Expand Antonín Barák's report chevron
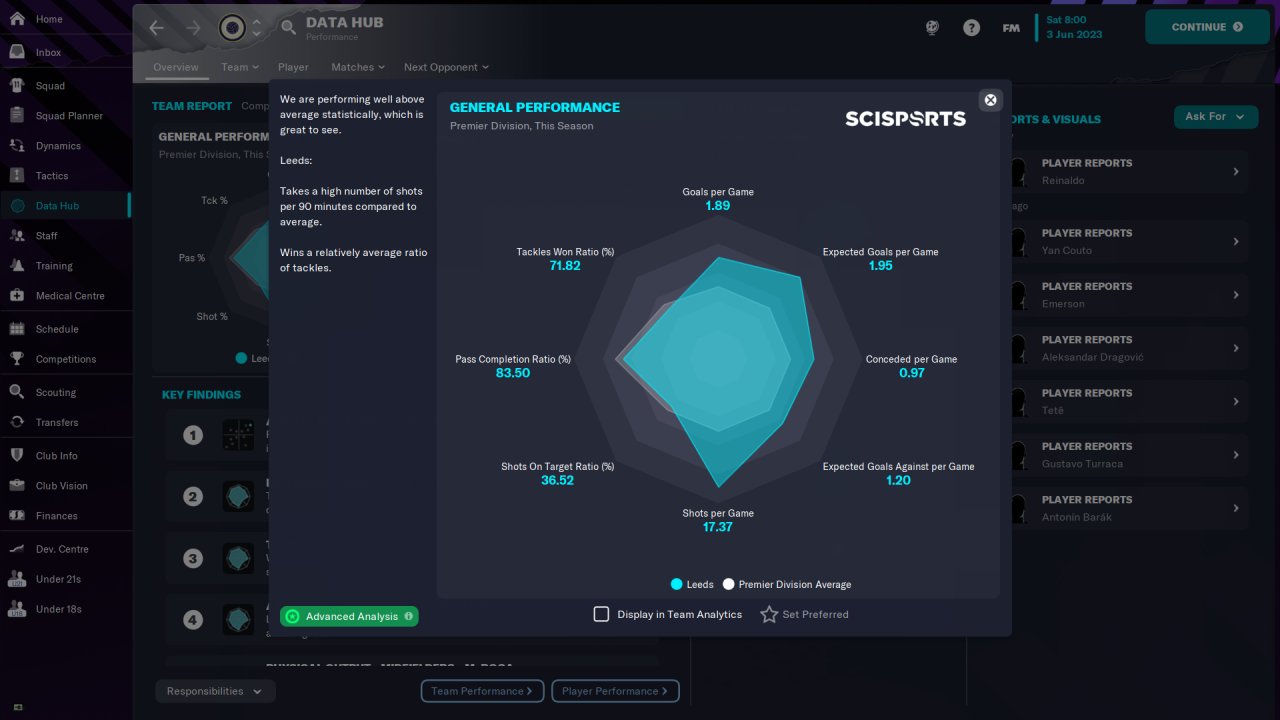Image resolution: width=1280 pixels, height=720 pixels. coord(1236,508)
